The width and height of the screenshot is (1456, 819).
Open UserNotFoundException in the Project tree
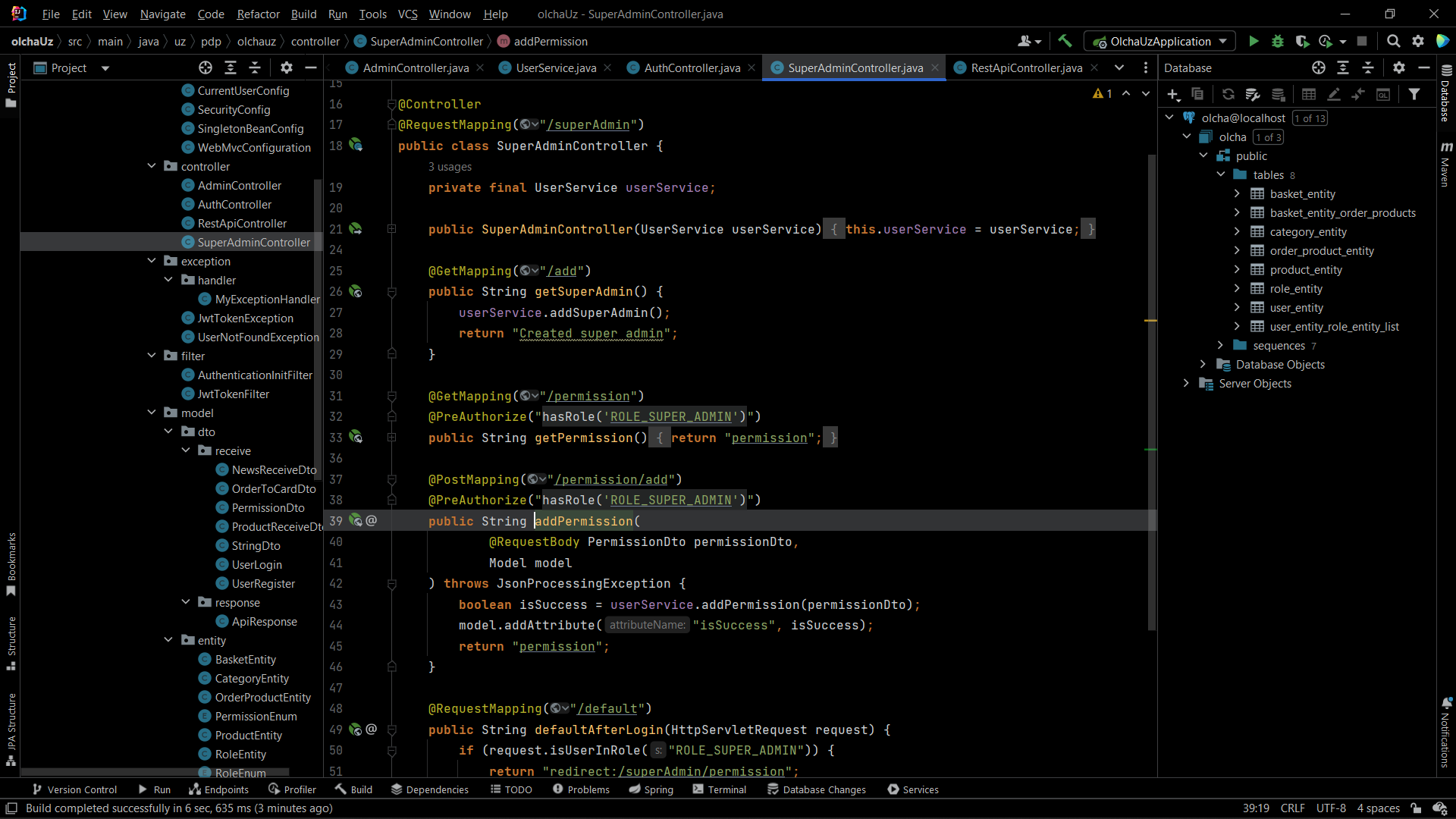[258, 337]
